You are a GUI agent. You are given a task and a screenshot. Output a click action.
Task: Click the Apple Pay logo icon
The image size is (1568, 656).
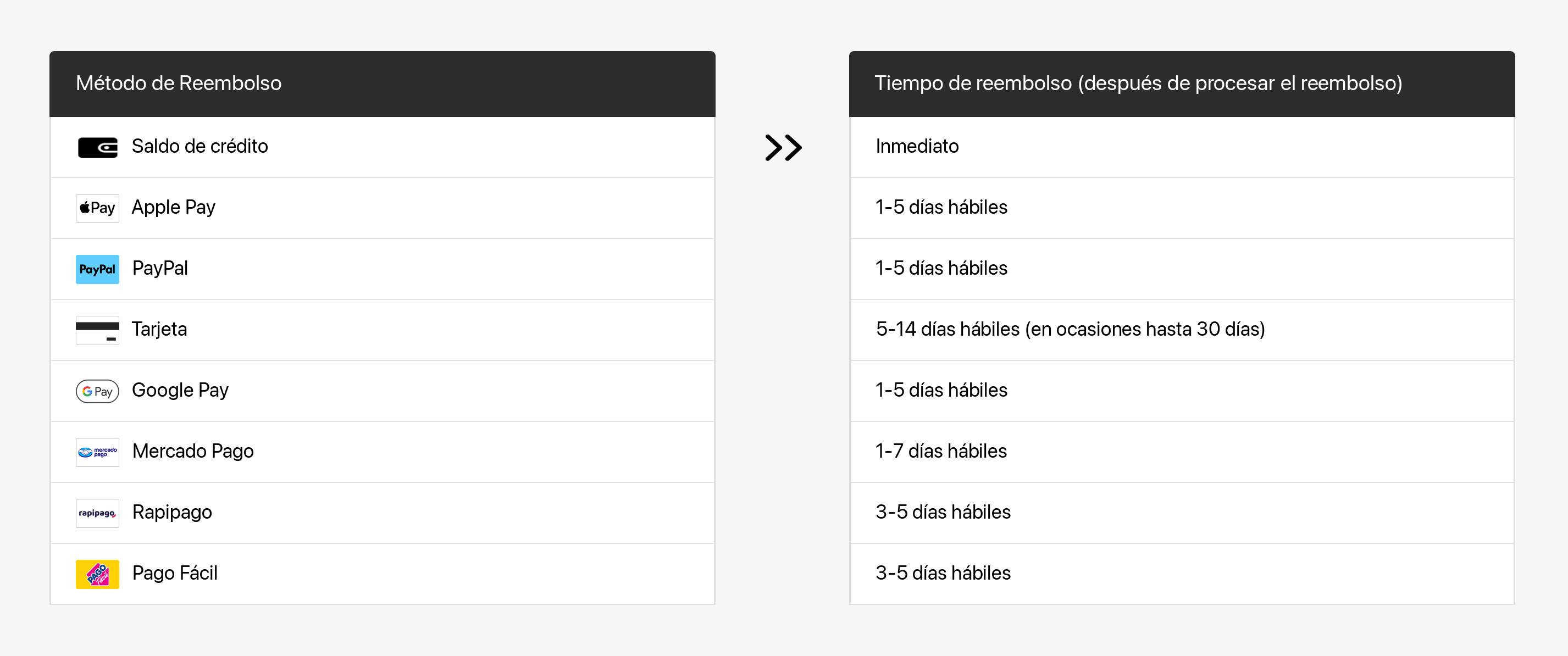pyautogui.click(x=97, y=208)
